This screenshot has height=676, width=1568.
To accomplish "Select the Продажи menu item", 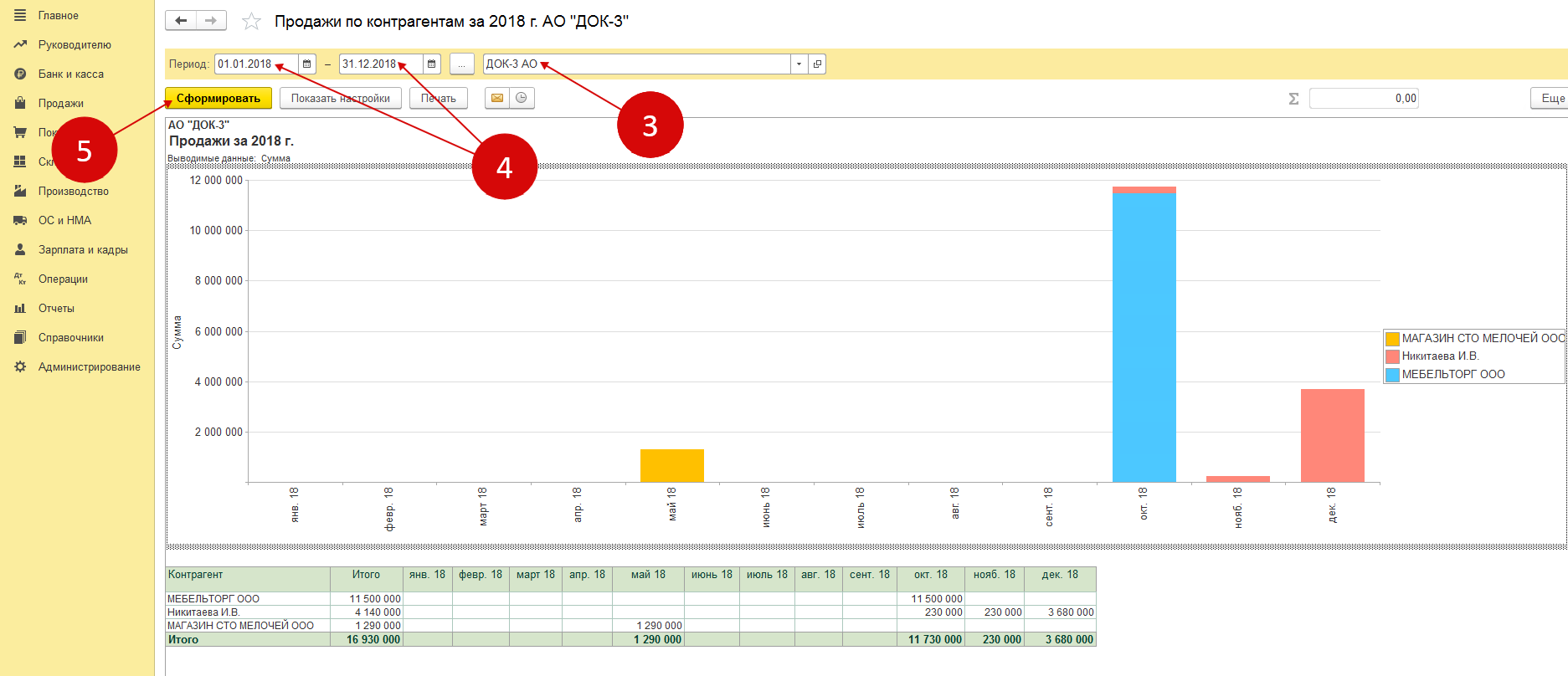I will (61, 103).
